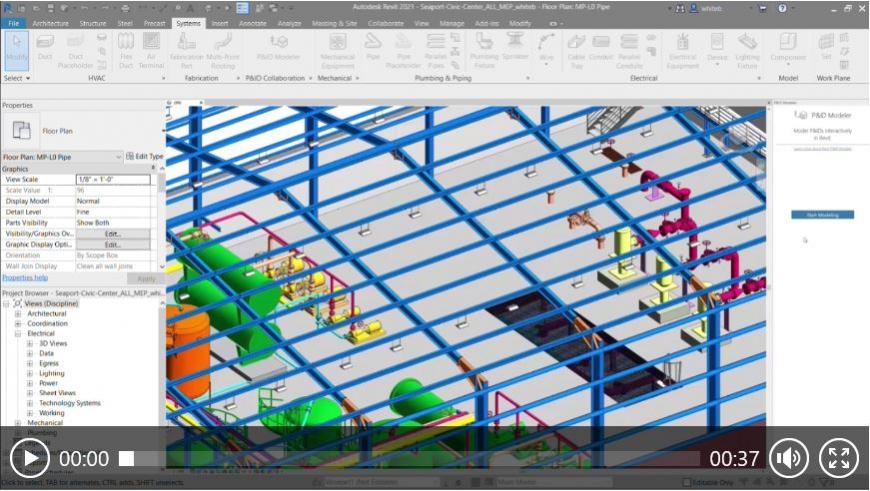
Task: Select the Cable Tray tool
Action: point(576,51)
